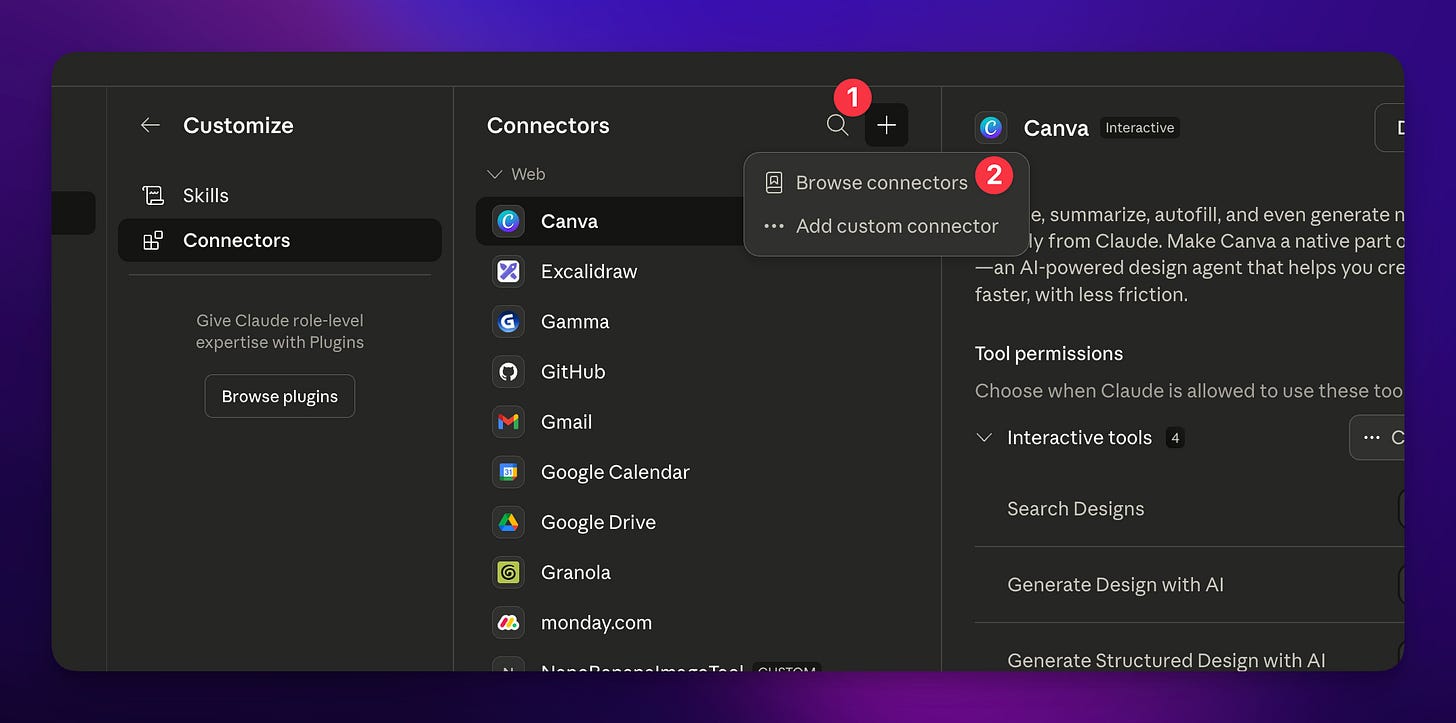
Task: Click the Interactive badge next to Canva title
Action: coord(1140,128)
